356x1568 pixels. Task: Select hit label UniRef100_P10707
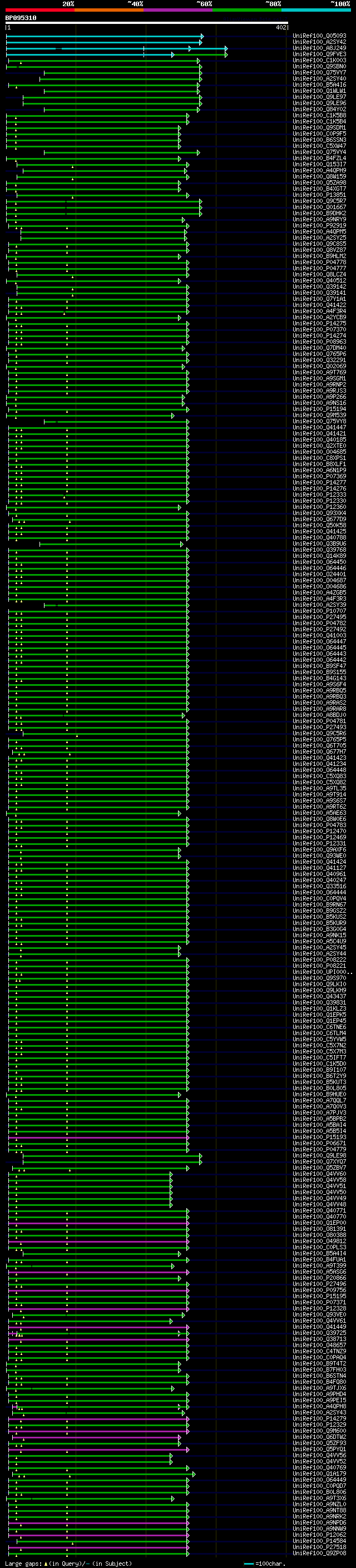(319, 611)
